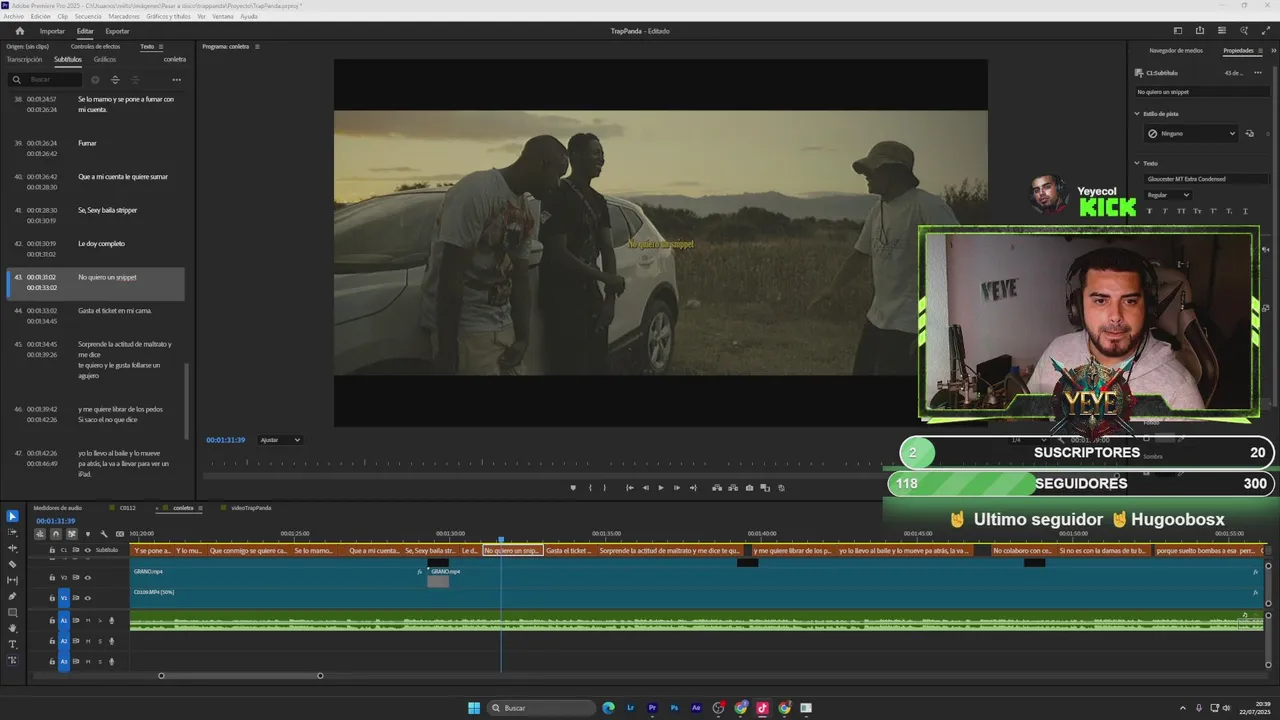Screen dimensions: 1280x720
Task: Switch to the Gráficos tab
Action: (x=105, y=59)
